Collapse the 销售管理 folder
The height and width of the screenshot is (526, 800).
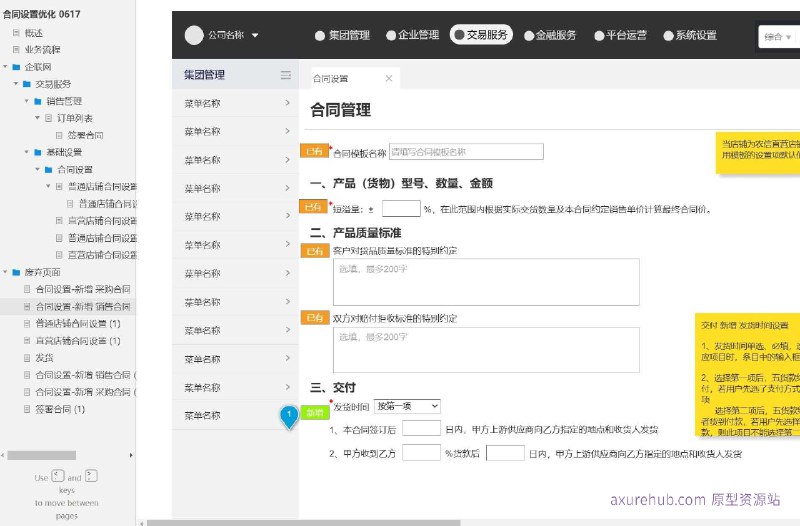(27, 101)
